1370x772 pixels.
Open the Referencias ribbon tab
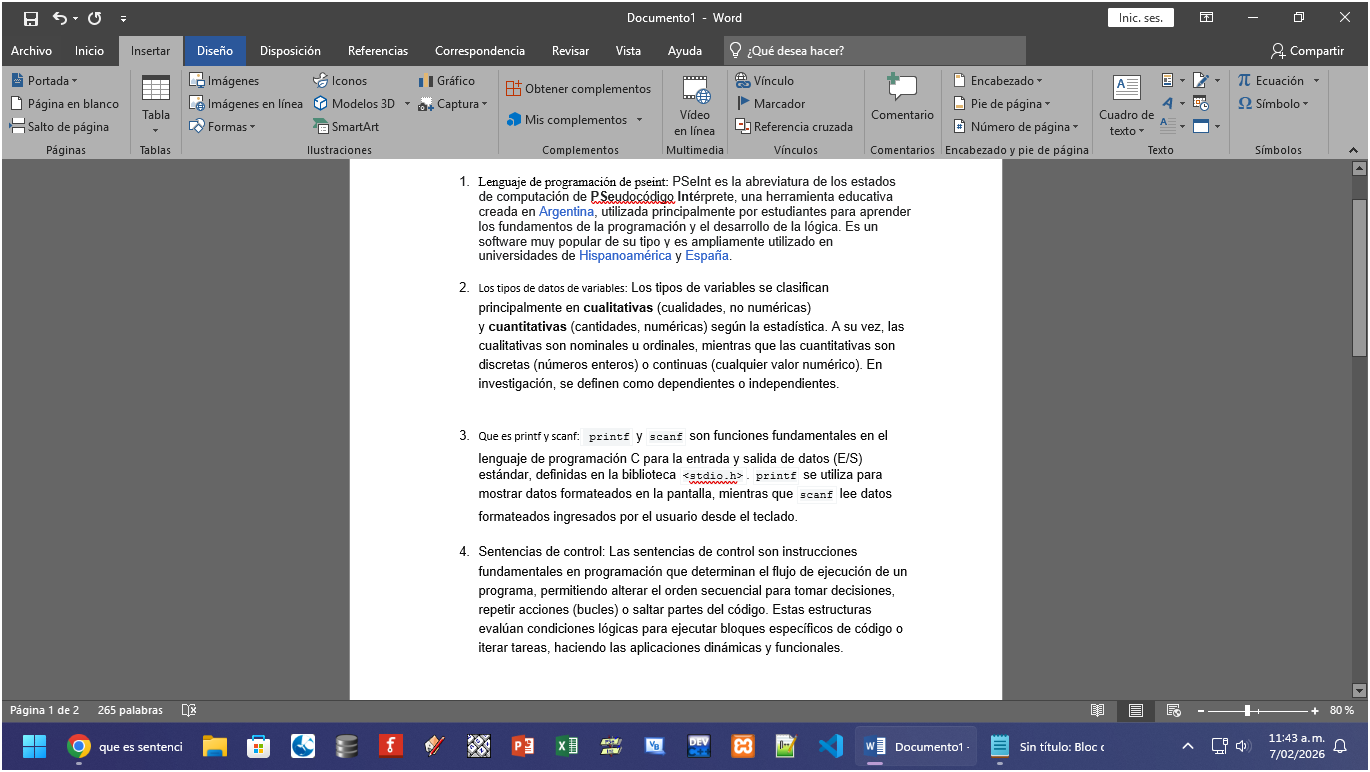[377, 51]
